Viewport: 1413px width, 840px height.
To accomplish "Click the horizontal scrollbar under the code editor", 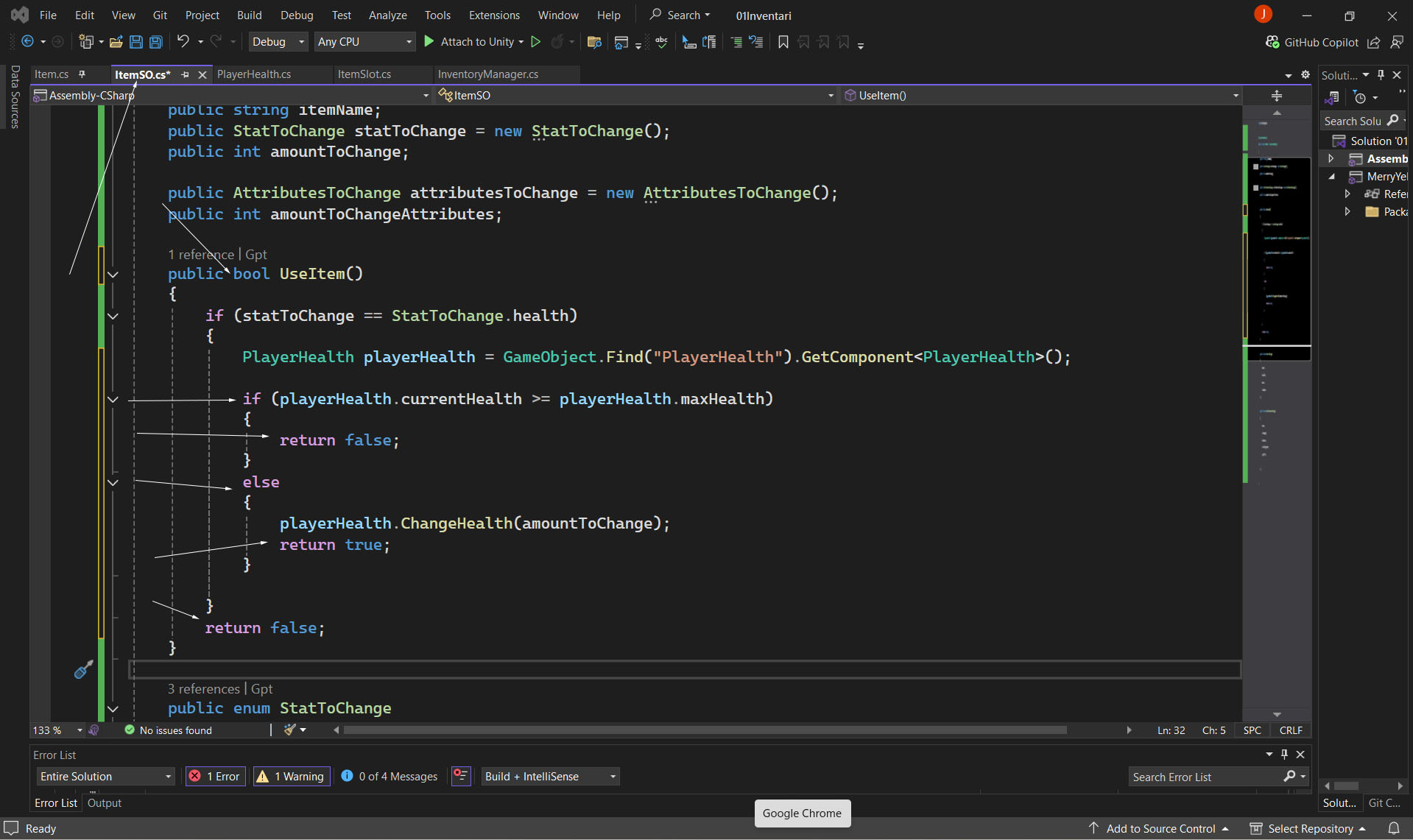I will 704,730.
